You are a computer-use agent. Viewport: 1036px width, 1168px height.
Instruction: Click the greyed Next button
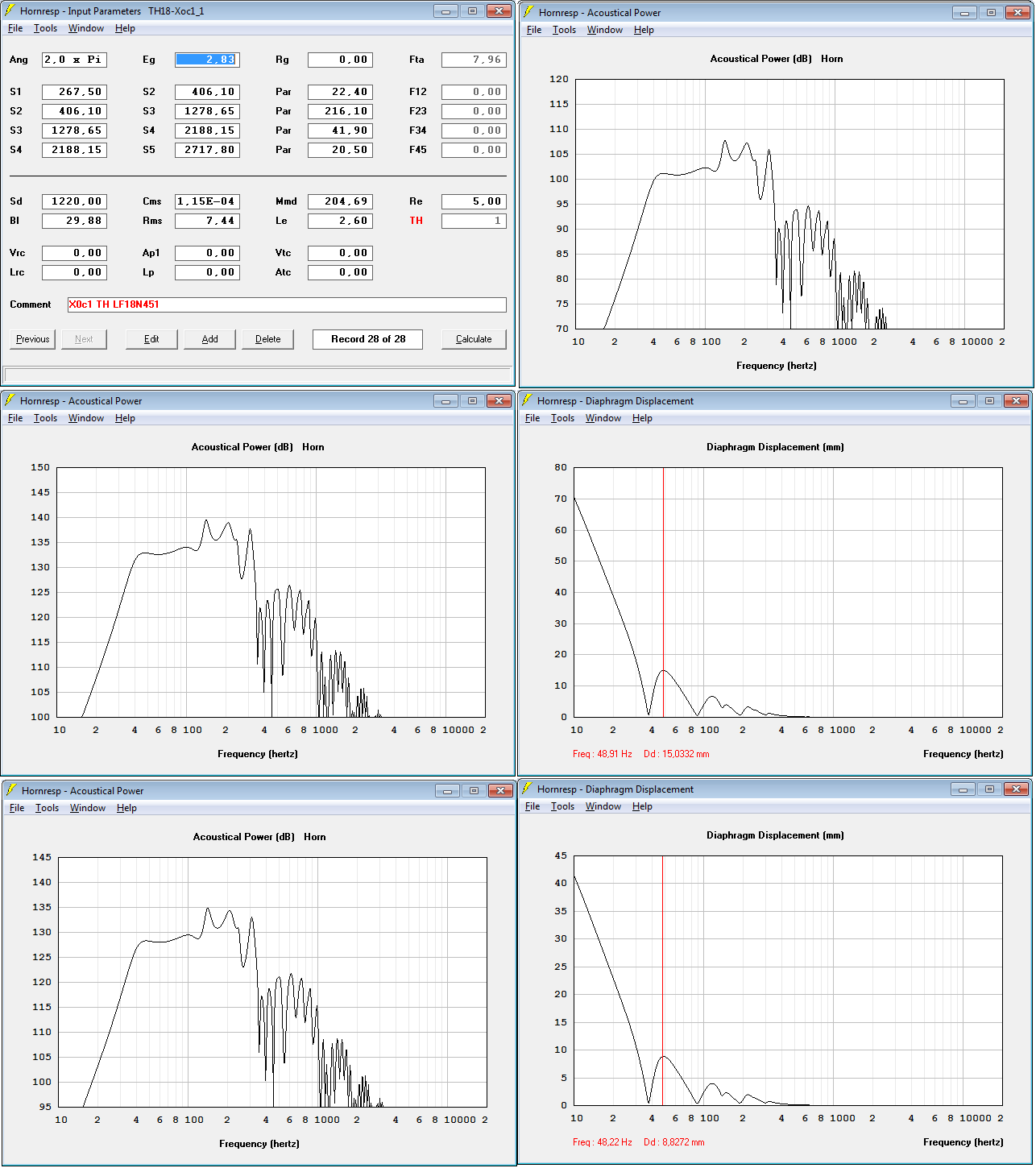click(x=84, y=339)
